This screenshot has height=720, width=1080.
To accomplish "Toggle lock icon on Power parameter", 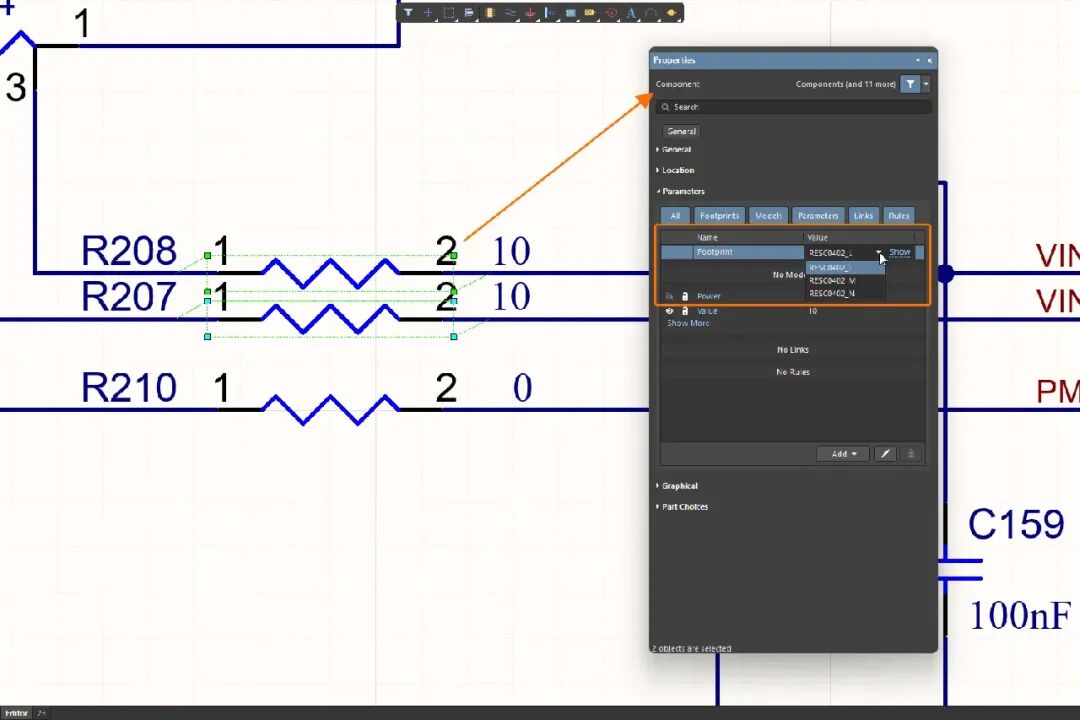I will pyautogui.click(x=685, y=296).
